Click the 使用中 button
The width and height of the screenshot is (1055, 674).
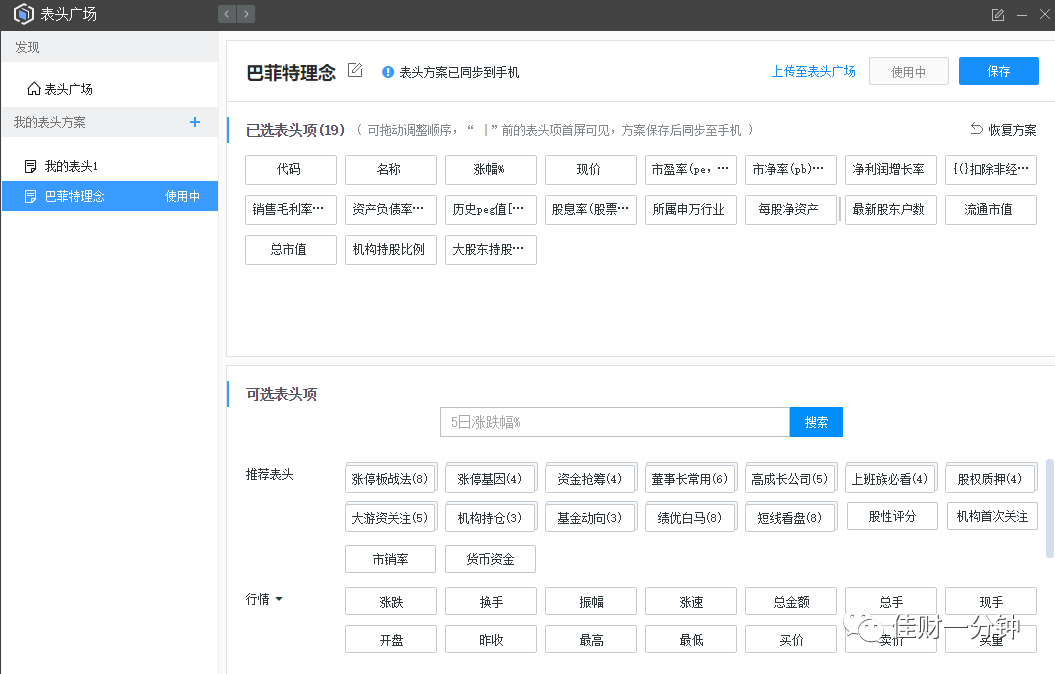[908, 71]
